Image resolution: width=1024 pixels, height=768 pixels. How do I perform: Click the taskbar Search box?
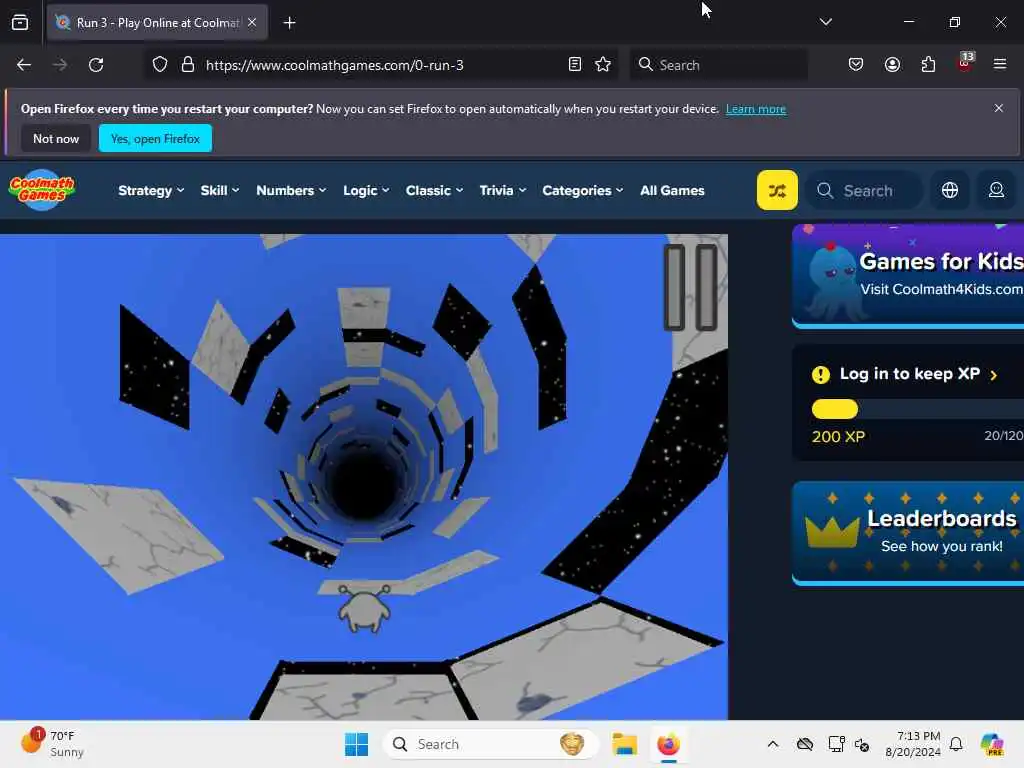coord(491,744)
